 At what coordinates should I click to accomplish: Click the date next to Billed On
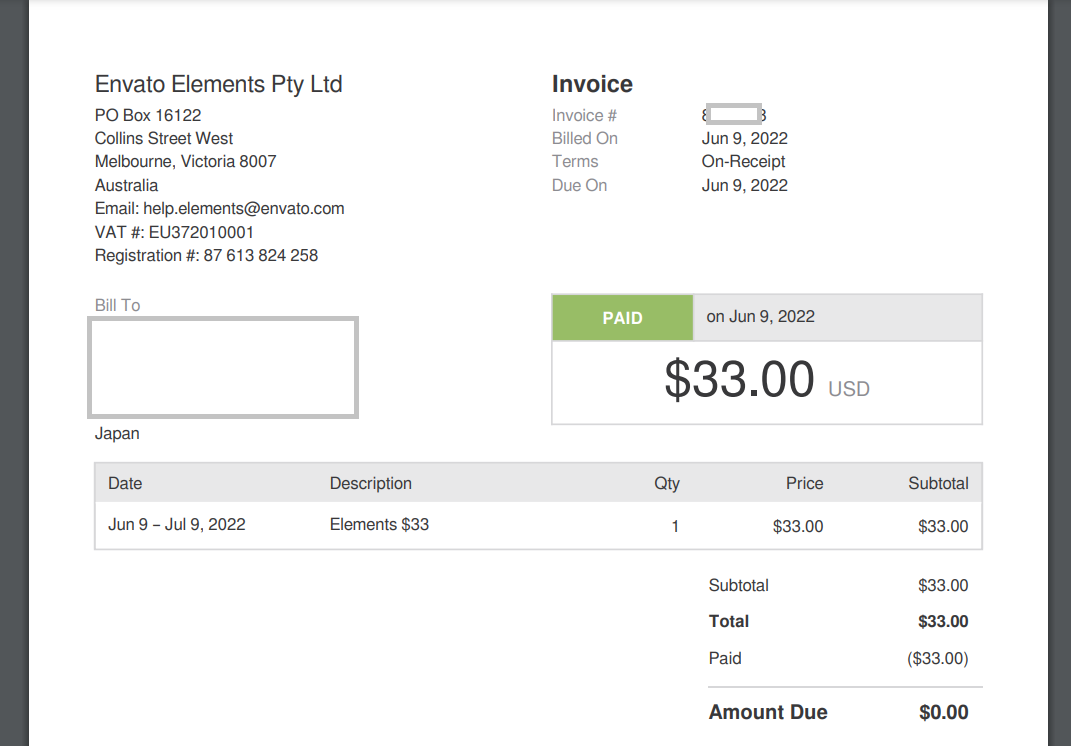(x=744, y=139)
